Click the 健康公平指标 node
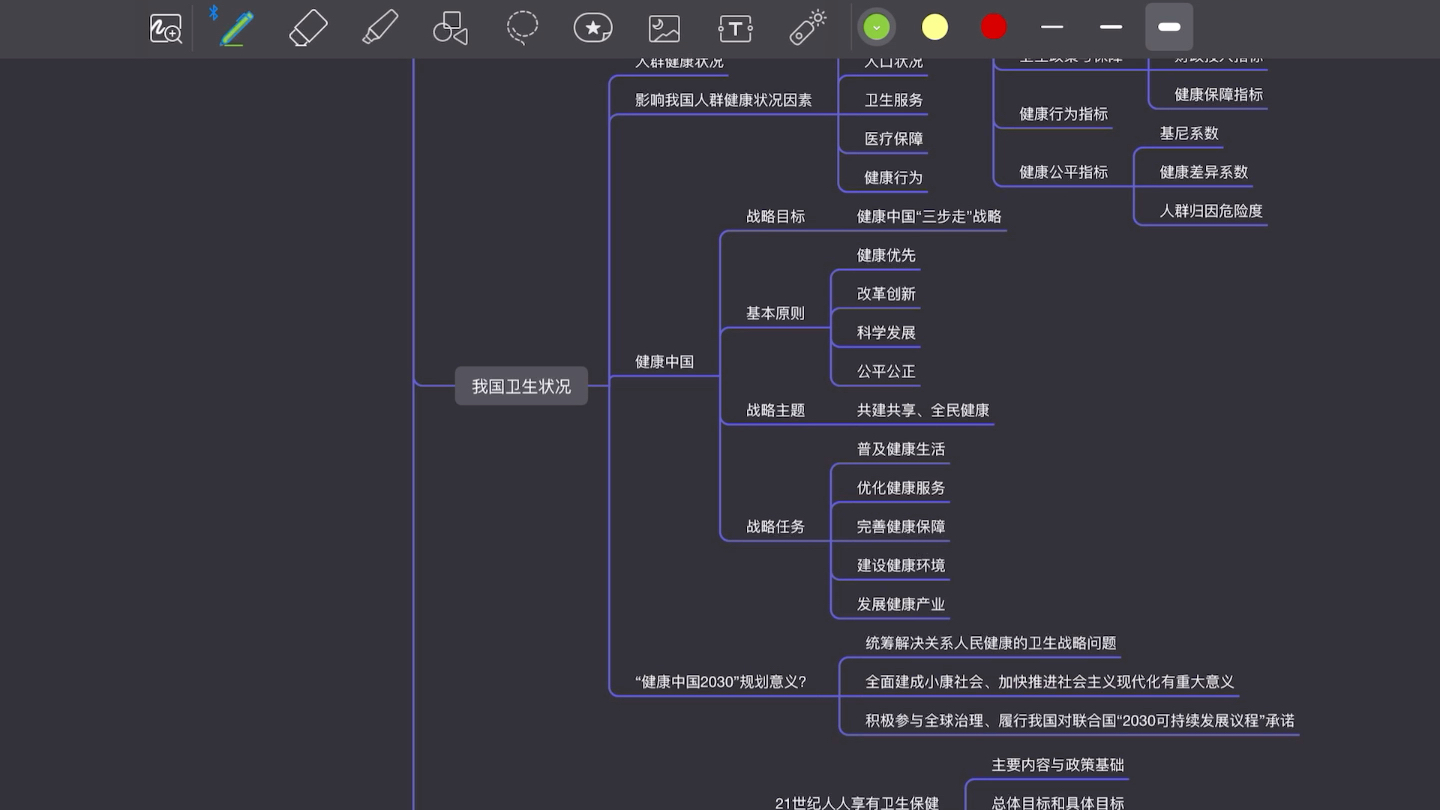This screenshot has height=810, width=1440. [1064, 172]
